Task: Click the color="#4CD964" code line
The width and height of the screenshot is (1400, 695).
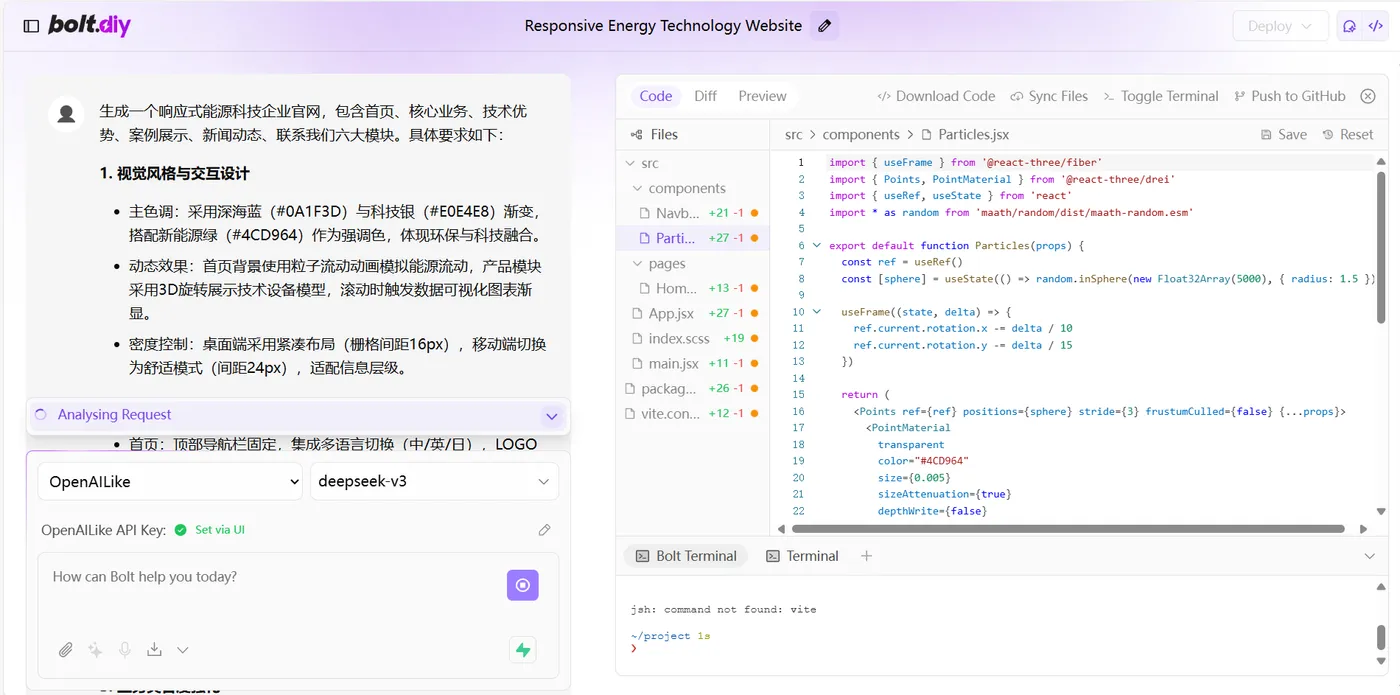Action: 923,461
